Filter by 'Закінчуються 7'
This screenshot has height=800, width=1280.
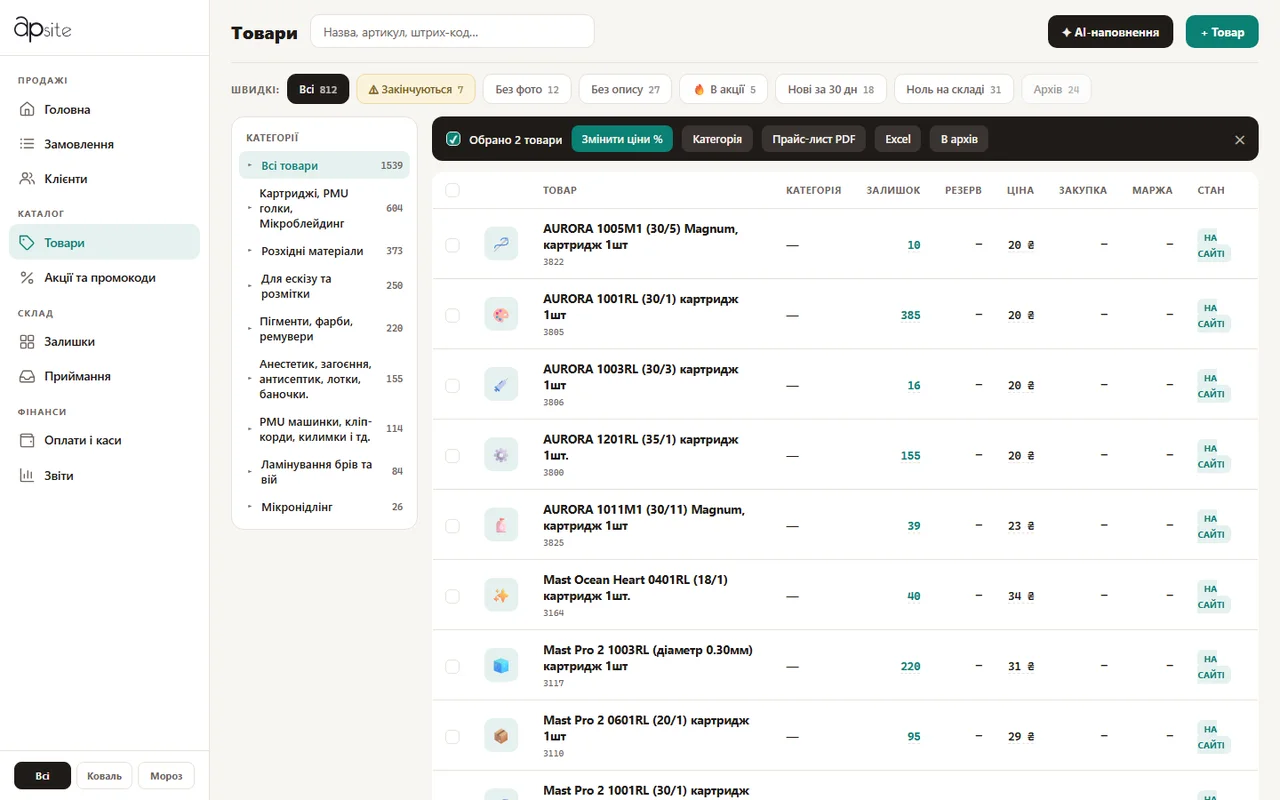416,89
